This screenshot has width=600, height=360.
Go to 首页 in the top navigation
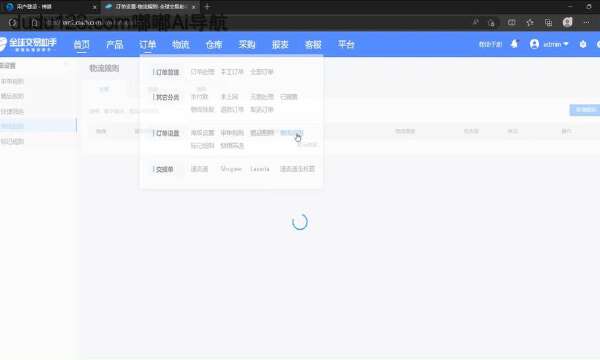tap(82, 44)
